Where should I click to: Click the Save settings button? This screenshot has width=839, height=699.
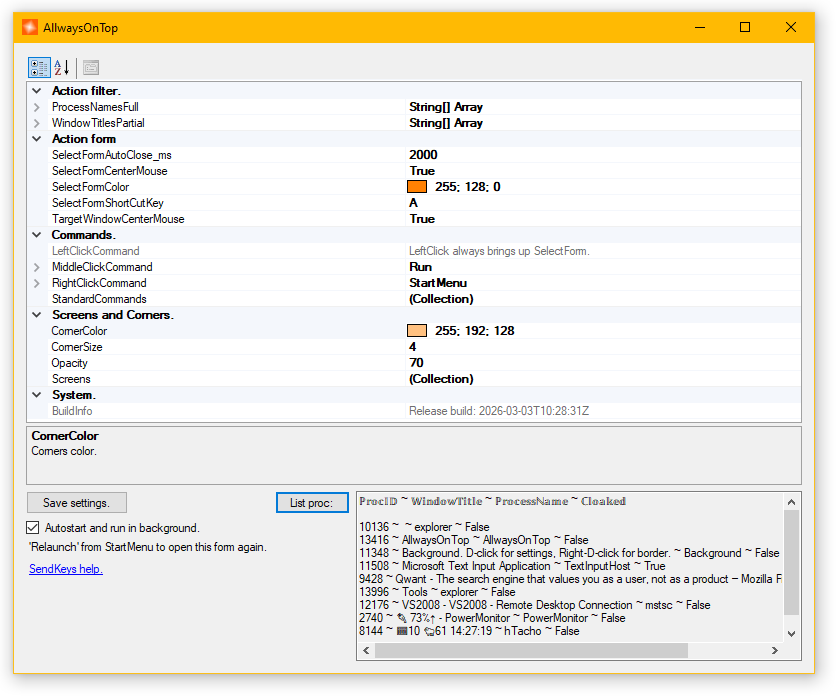(77, 504)
